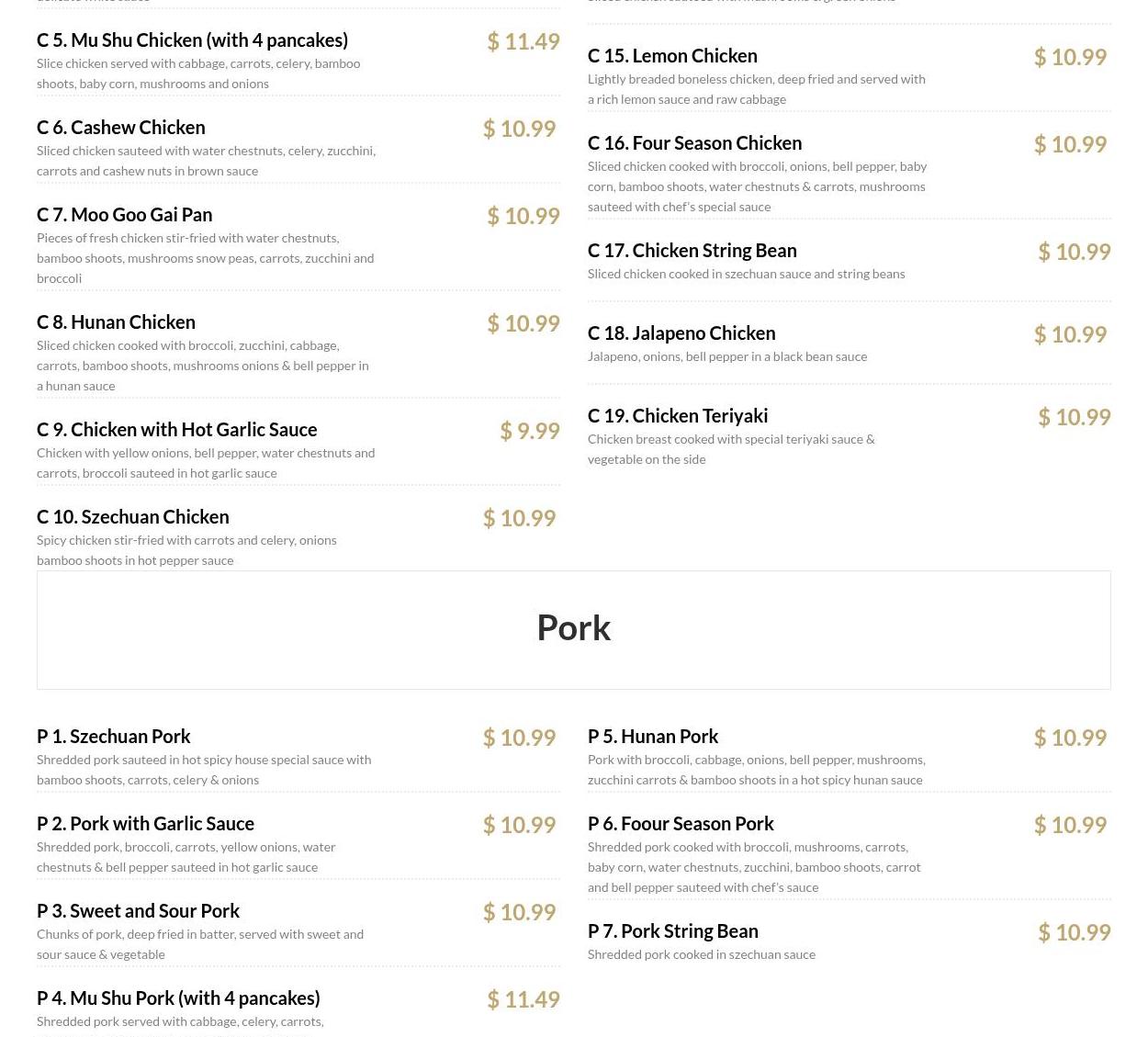This screenshot has width=1148, height=1037.
Task: Select Hunan Chicken from the menu
Action: pos(116,321)
